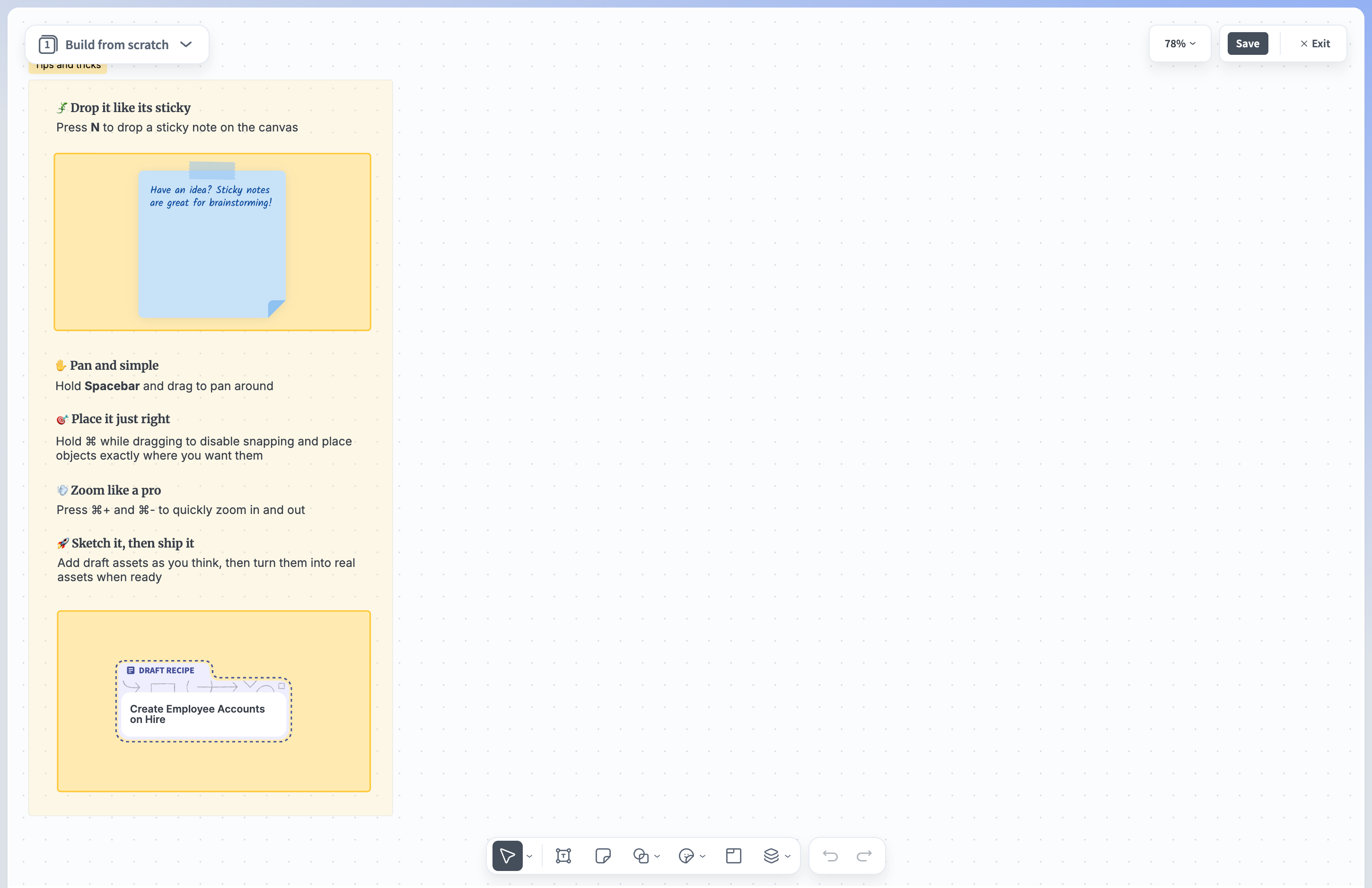This screenshot has height=888, width=1372.
Task: Click the 'Pan and simple' heading
Action: [114, 366]
